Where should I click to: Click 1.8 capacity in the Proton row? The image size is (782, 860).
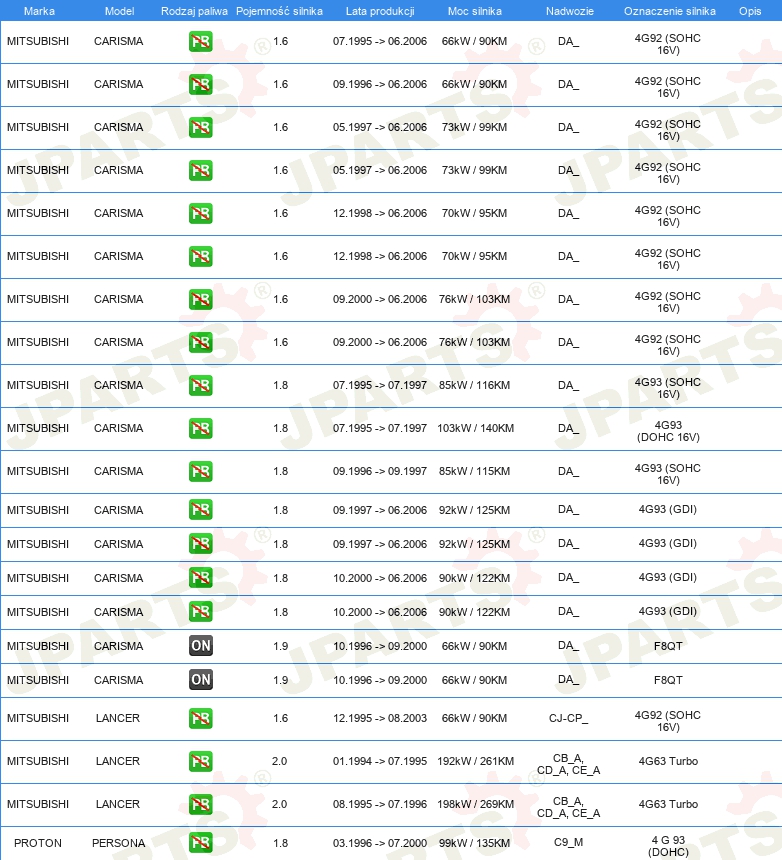[280, 843]
